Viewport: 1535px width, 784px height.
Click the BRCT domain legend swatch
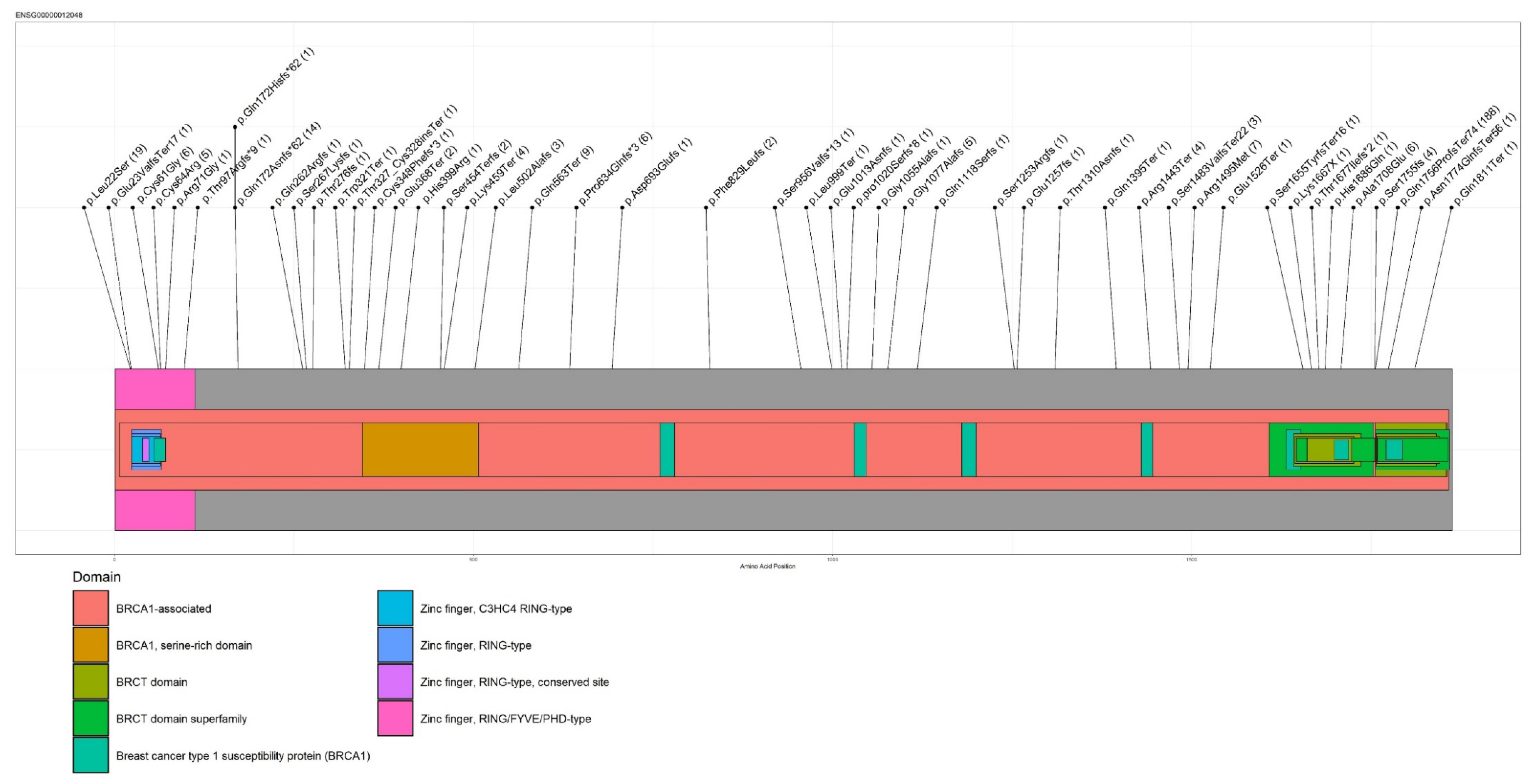(91, 682)
